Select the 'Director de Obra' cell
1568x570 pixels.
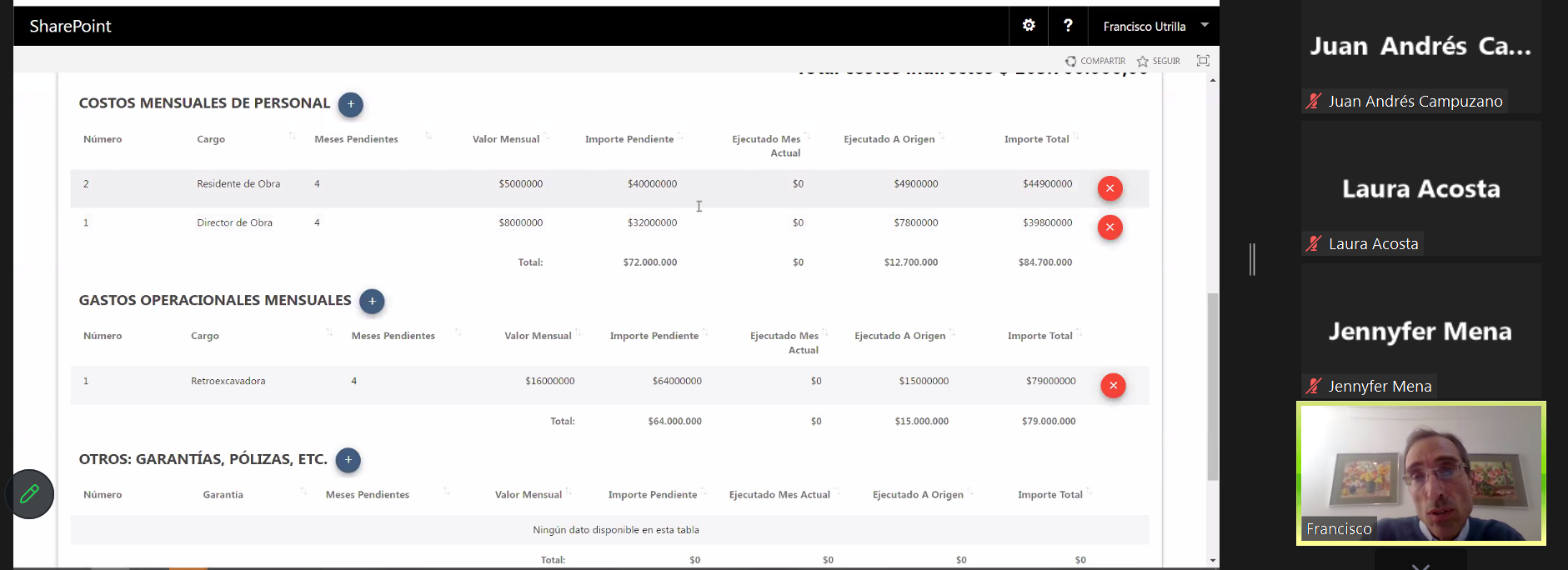[x=234, y=222]
